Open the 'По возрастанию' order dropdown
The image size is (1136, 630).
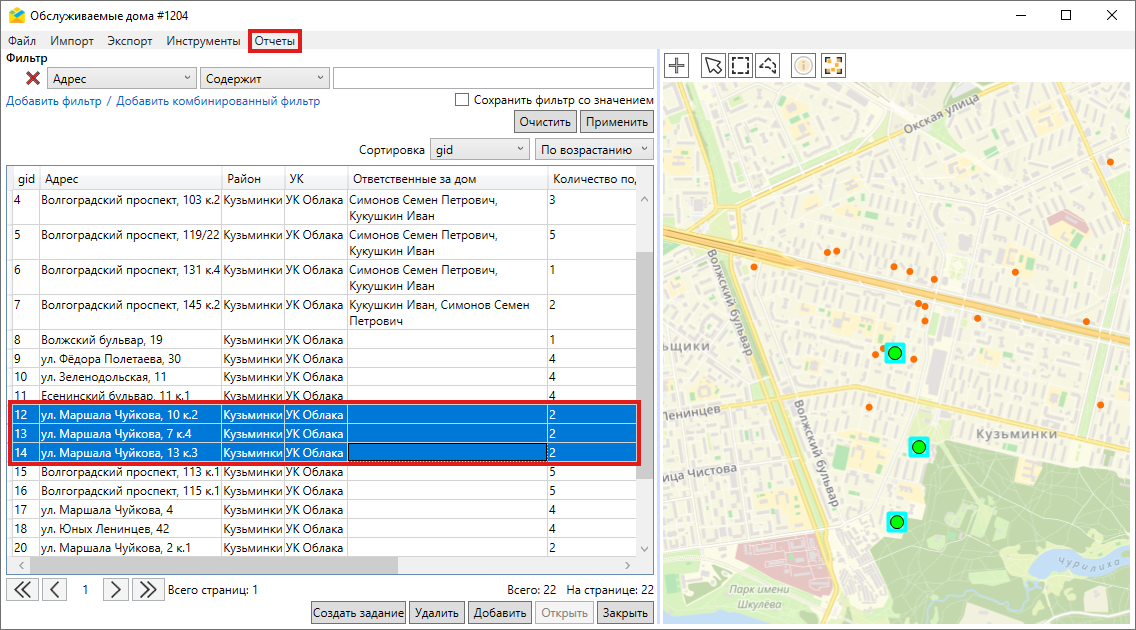(594, 150)
